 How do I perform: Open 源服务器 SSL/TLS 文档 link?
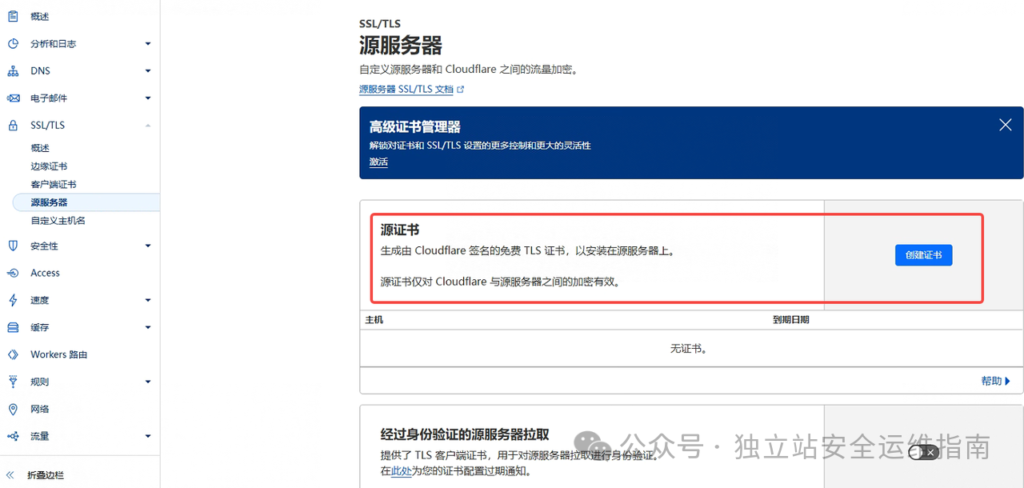click(406, 89)
